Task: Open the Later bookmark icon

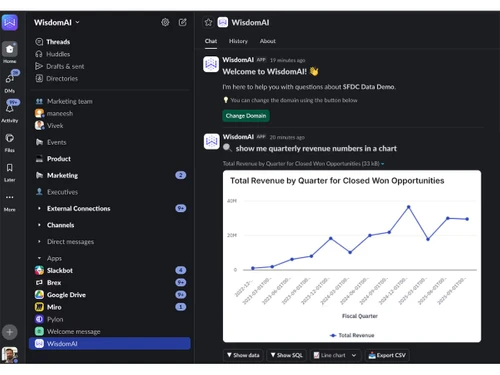Action: coord(10,167)
